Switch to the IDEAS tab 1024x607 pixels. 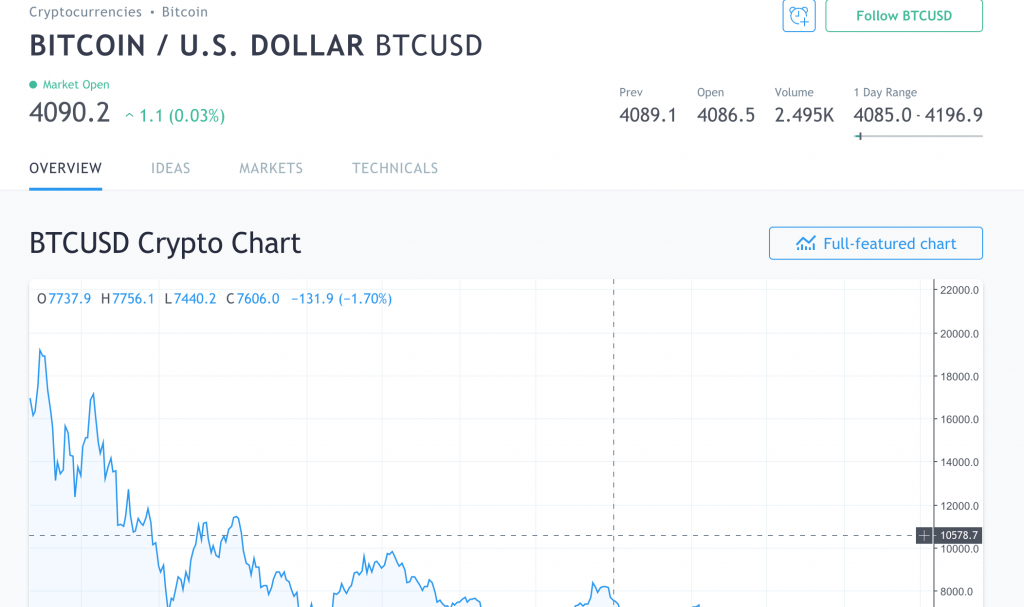point(170,169)
